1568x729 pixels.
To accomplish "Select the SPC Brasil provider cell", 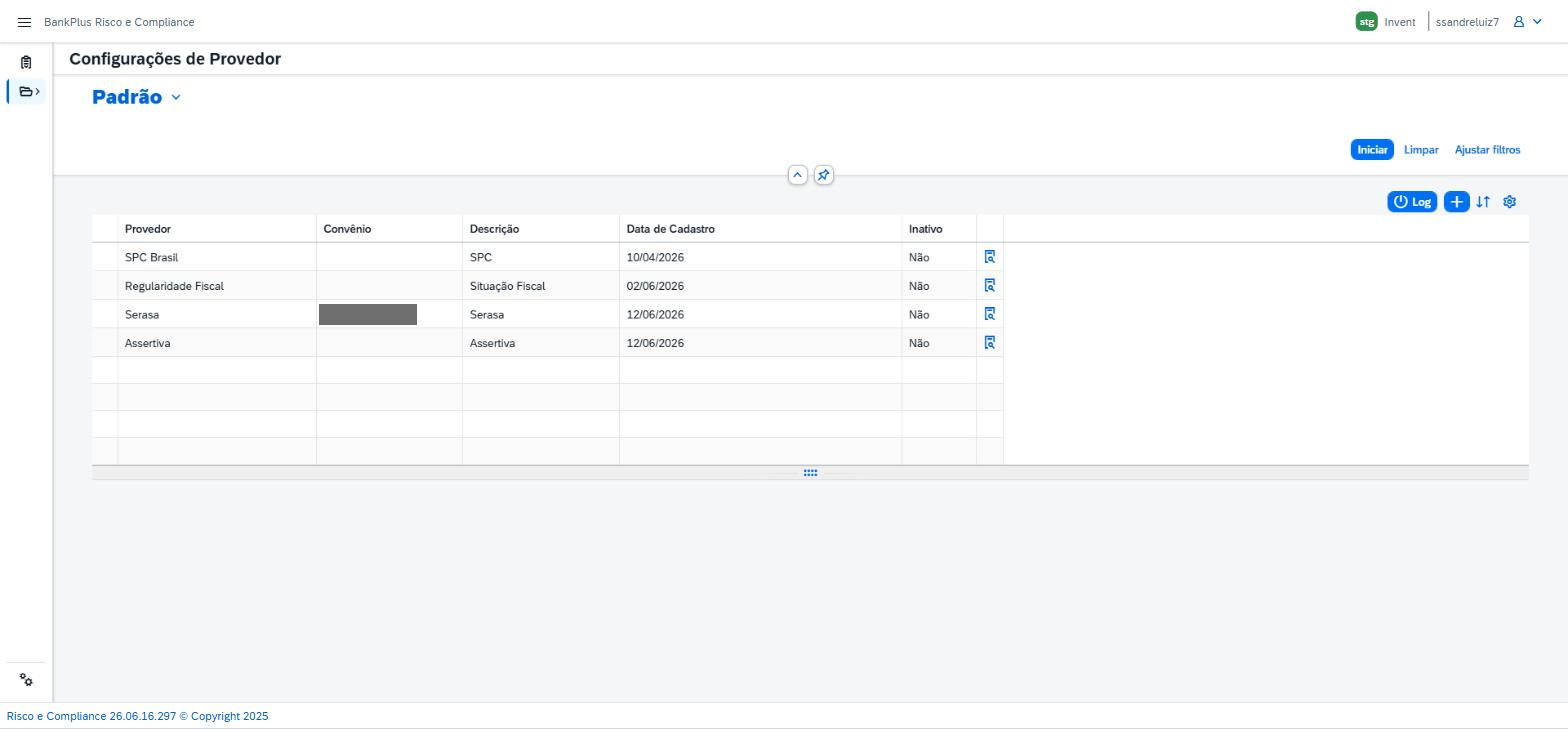I will (217, 257).
